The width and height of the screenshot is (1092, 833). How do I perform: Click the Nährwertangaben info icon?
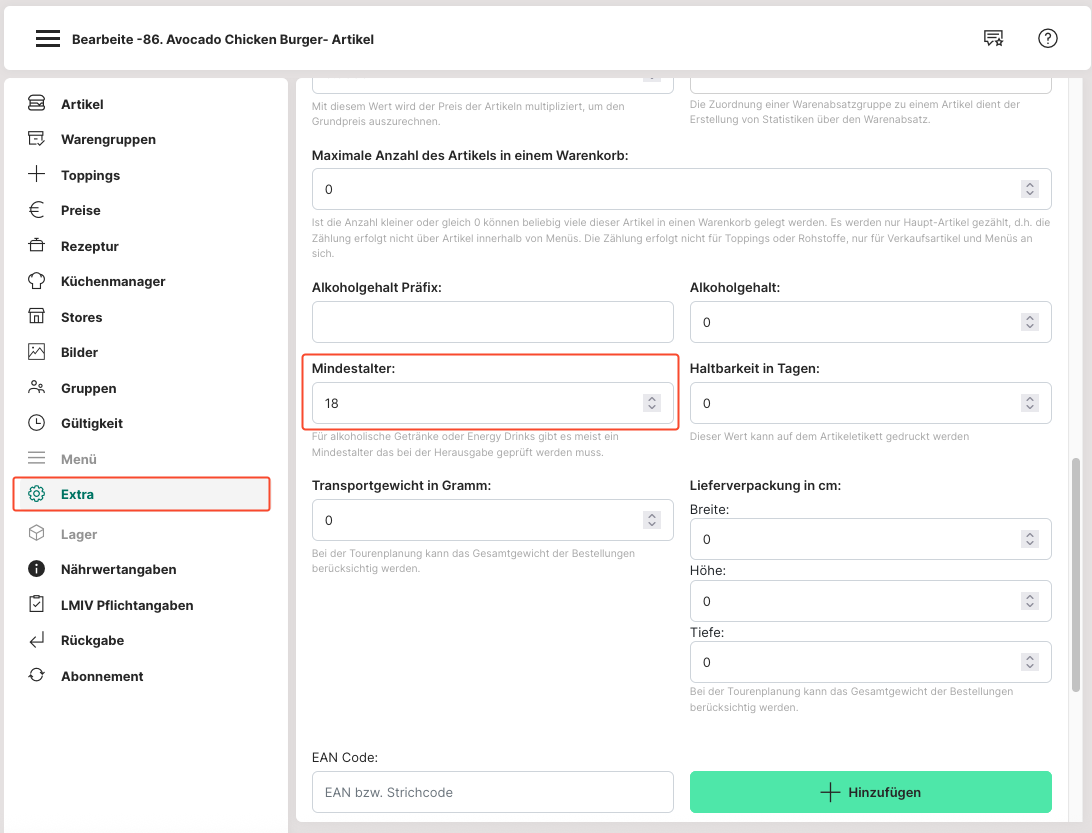click(x=37, y=569)
